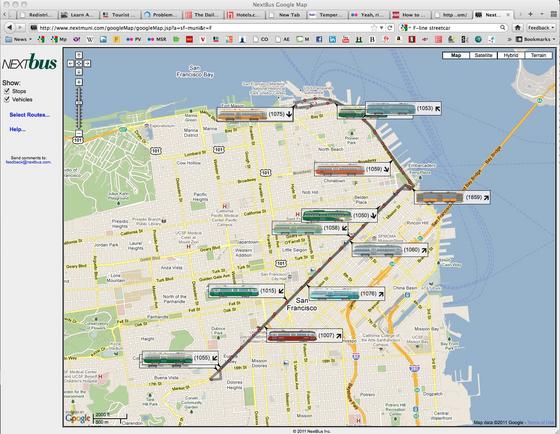Show more bookmarks with the chevron
The height and width of the screenshot is (434, 560).
pyautogui.click(x=510, y=39)
